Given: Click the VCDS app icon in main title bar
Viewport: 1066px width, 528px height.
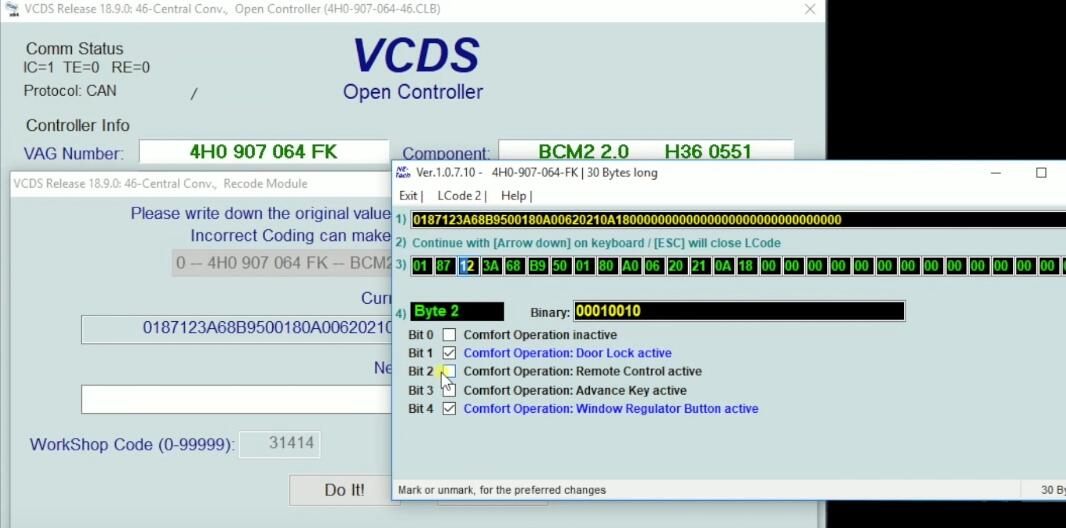Looking at the screenshot, I should 12,9.
